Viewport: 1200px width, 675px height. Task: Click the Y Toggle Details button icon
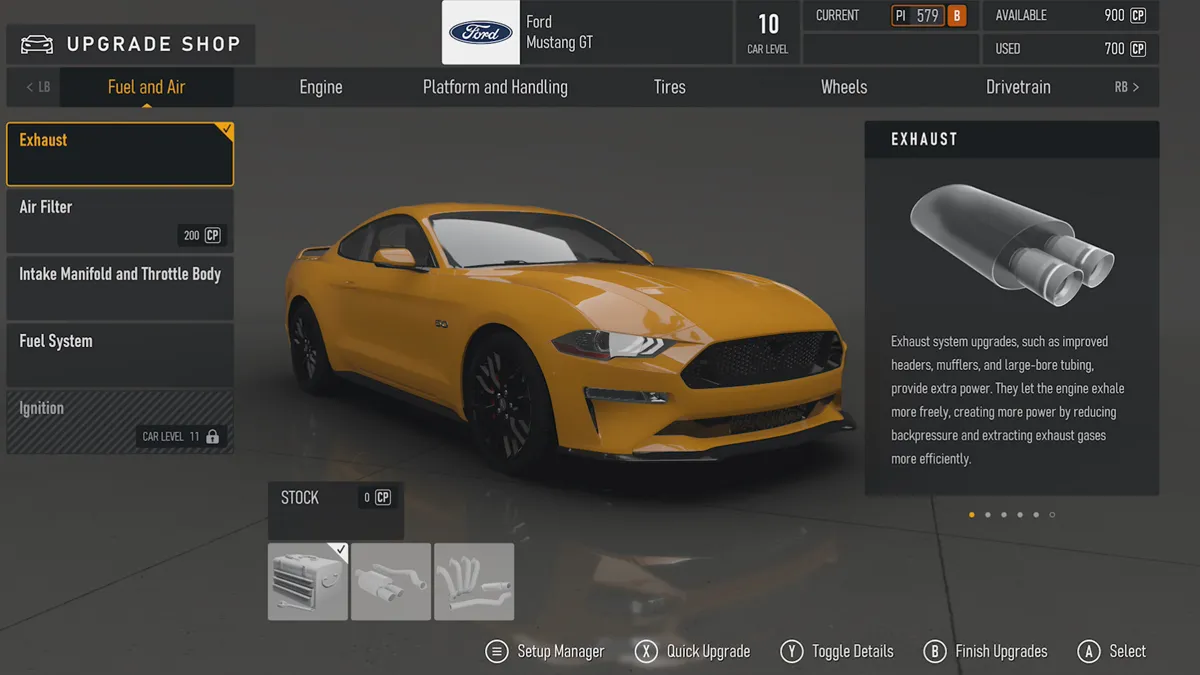(x=791, y=652)
